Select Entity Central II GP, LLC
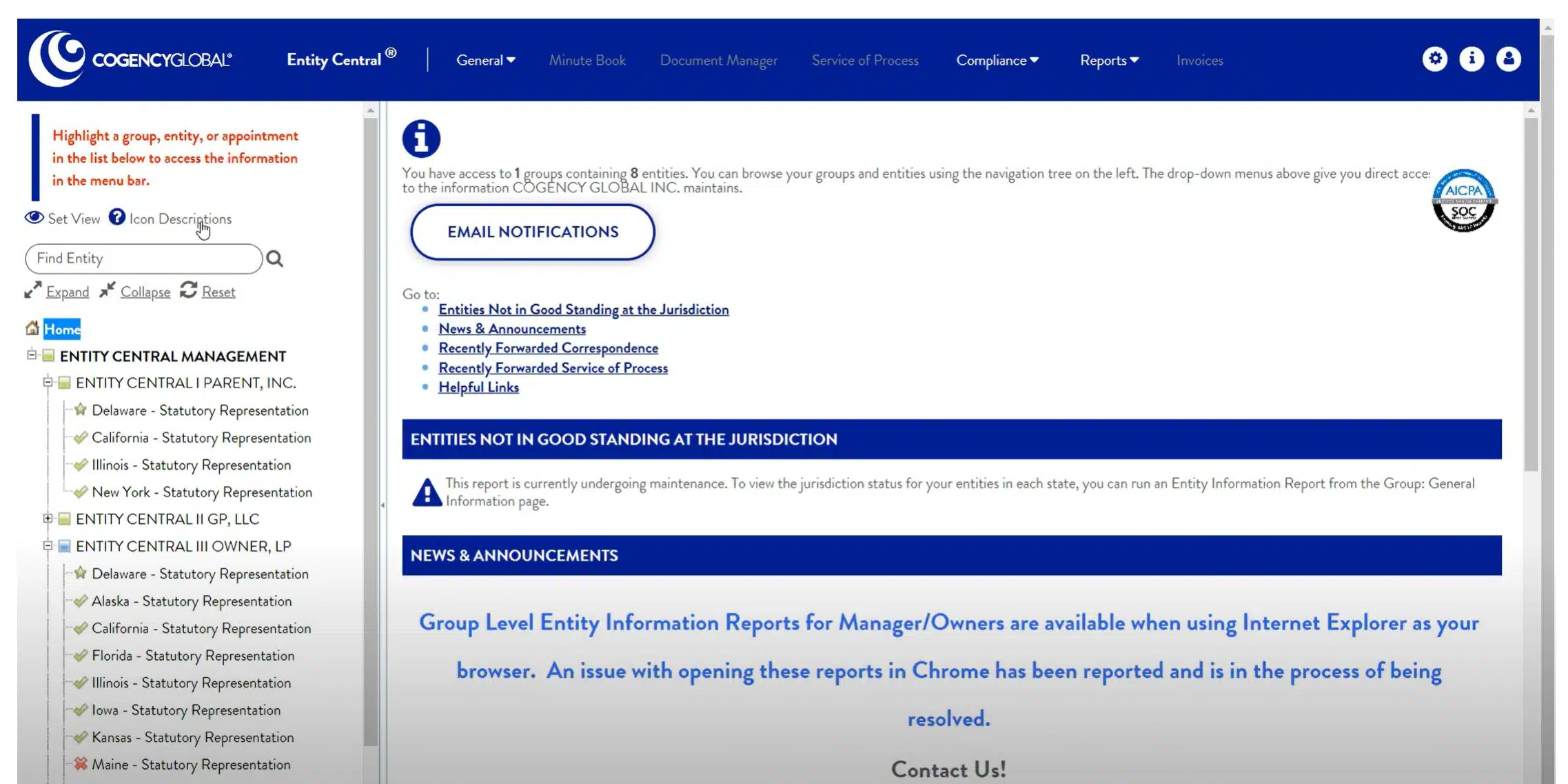1568x784 pixels. tap(167, 519)
